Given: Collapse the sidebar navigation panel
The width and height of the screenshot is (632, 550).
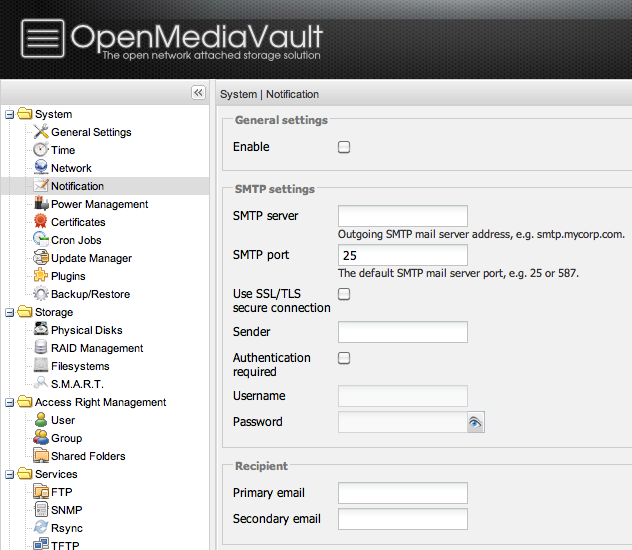Looking at the screenshot, I should (198, 92).
